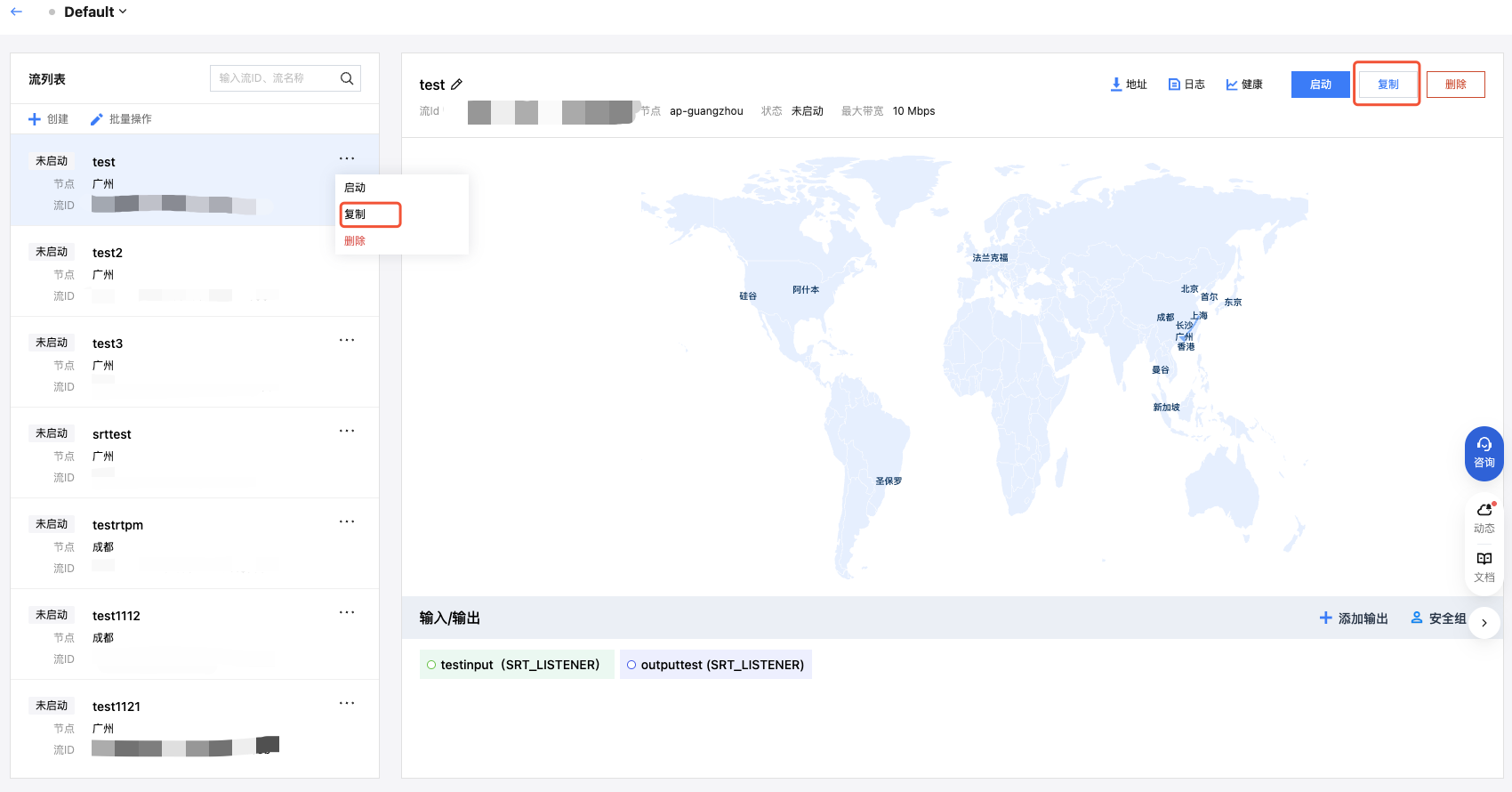
Task: Click the consultation headset icon
Action: coord(1484,444)
